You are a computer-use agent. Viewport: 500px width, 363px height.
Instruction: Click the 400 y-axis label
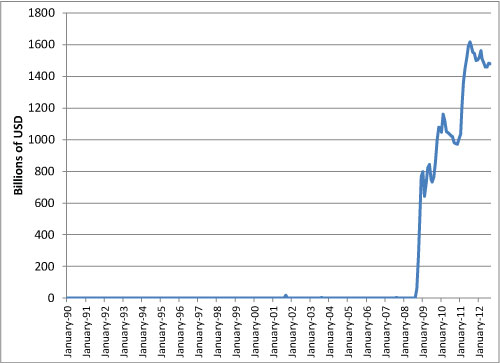[44, 235]
